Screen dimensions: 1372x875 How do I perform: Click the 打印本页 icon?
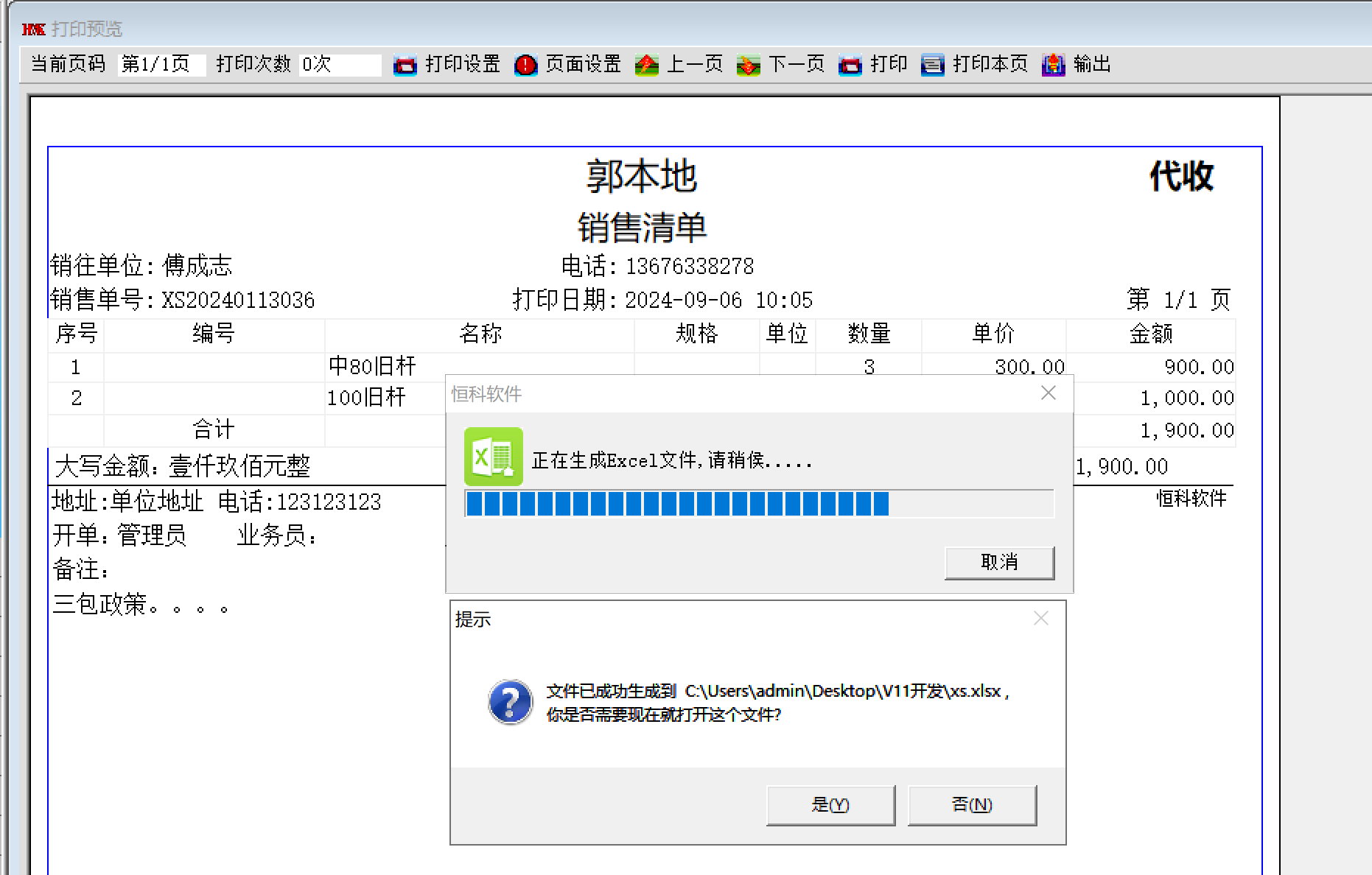pyautogui.click(x=932, y=65)
